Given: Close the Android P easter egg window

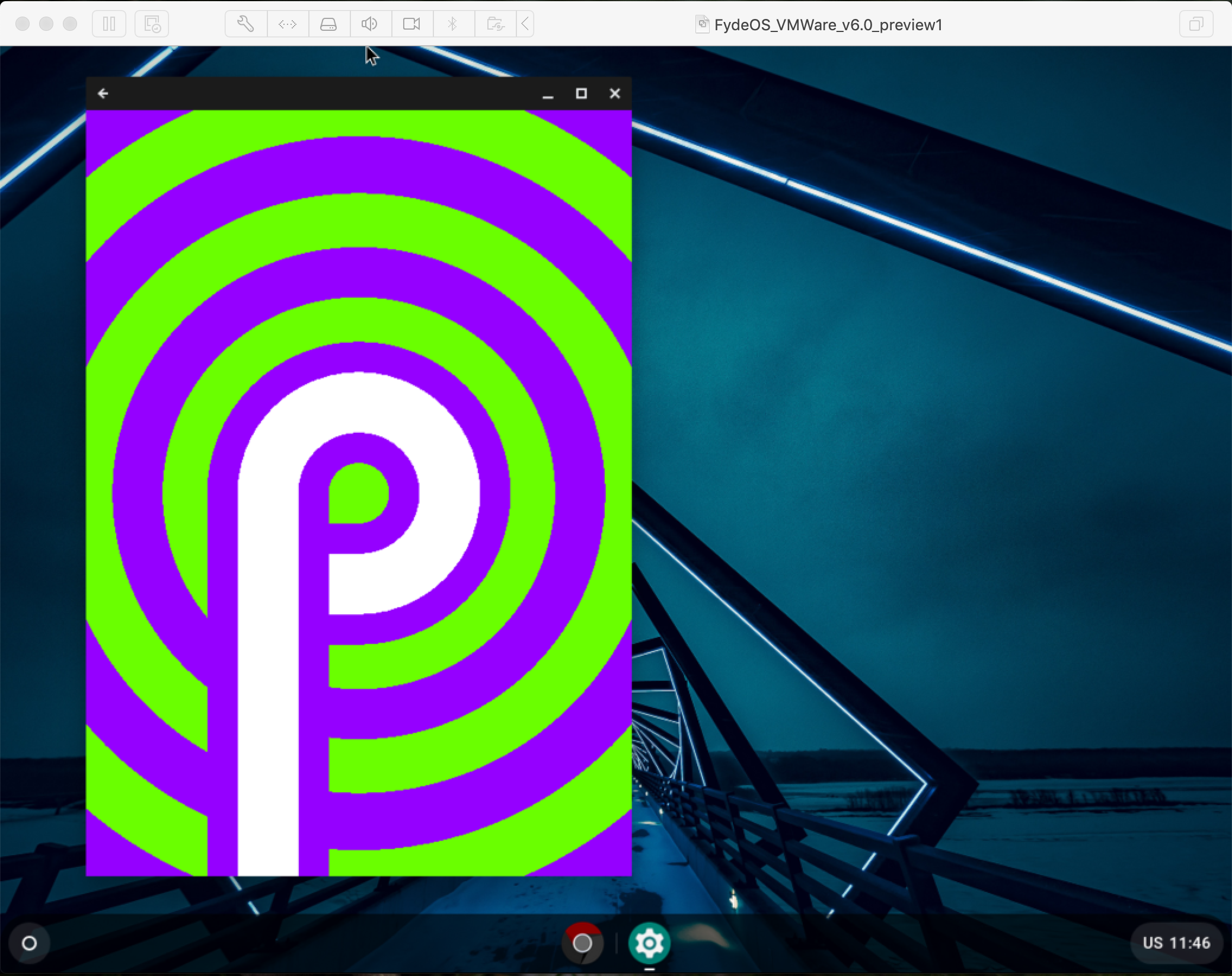Looking at the screenshot, I should pyautogui.click(x=615, y=94).
